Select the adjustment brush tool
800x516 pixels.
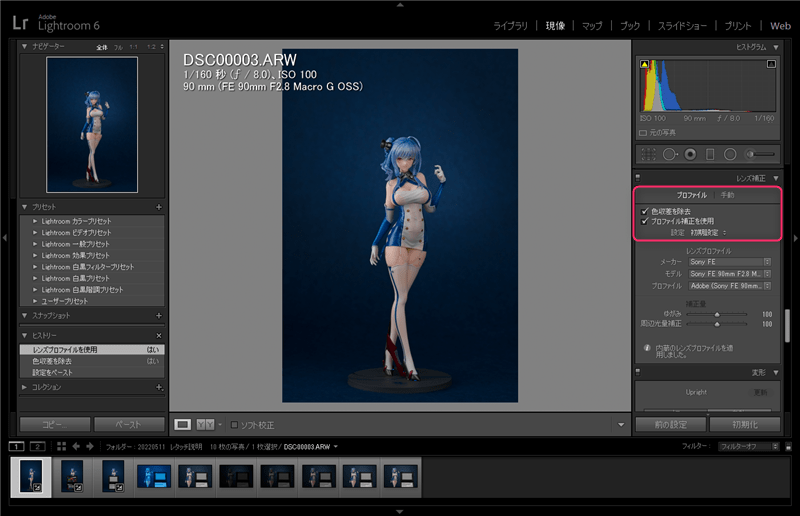coord(761,154)
